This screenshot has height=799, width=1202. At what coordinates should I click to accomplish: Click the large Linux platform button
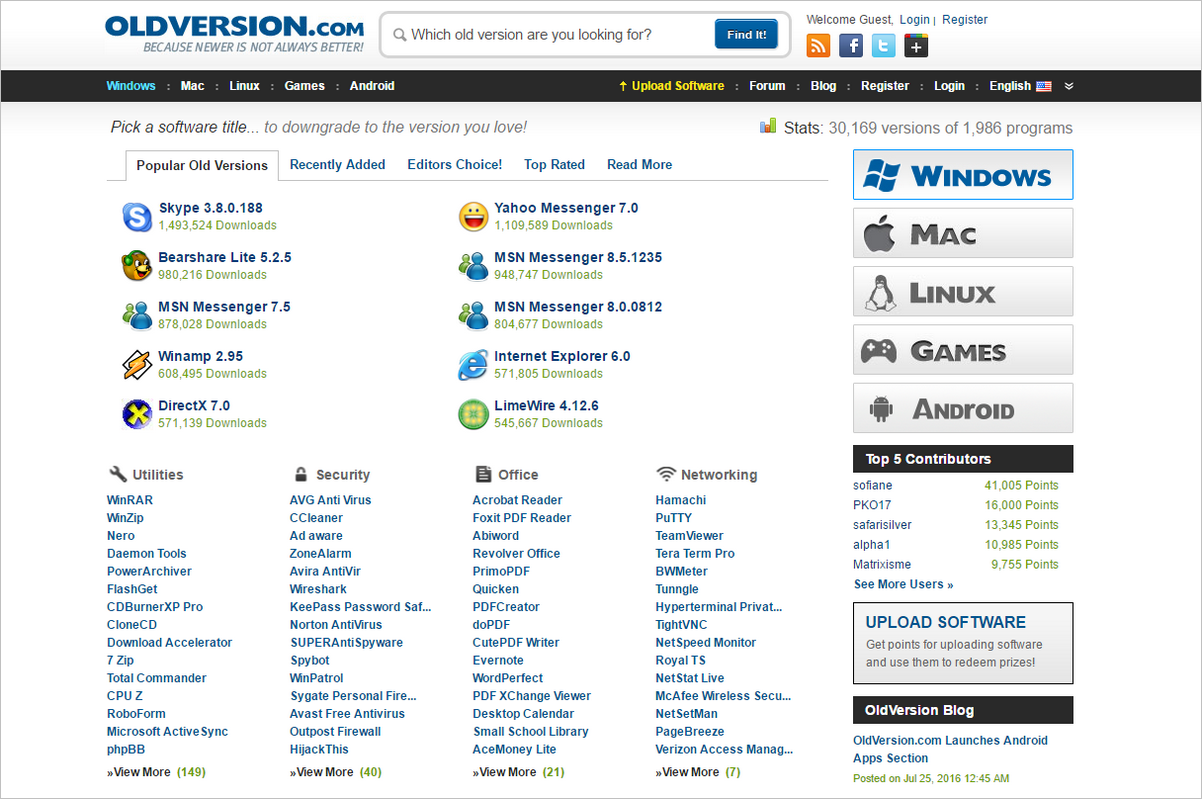coord(963,292)
